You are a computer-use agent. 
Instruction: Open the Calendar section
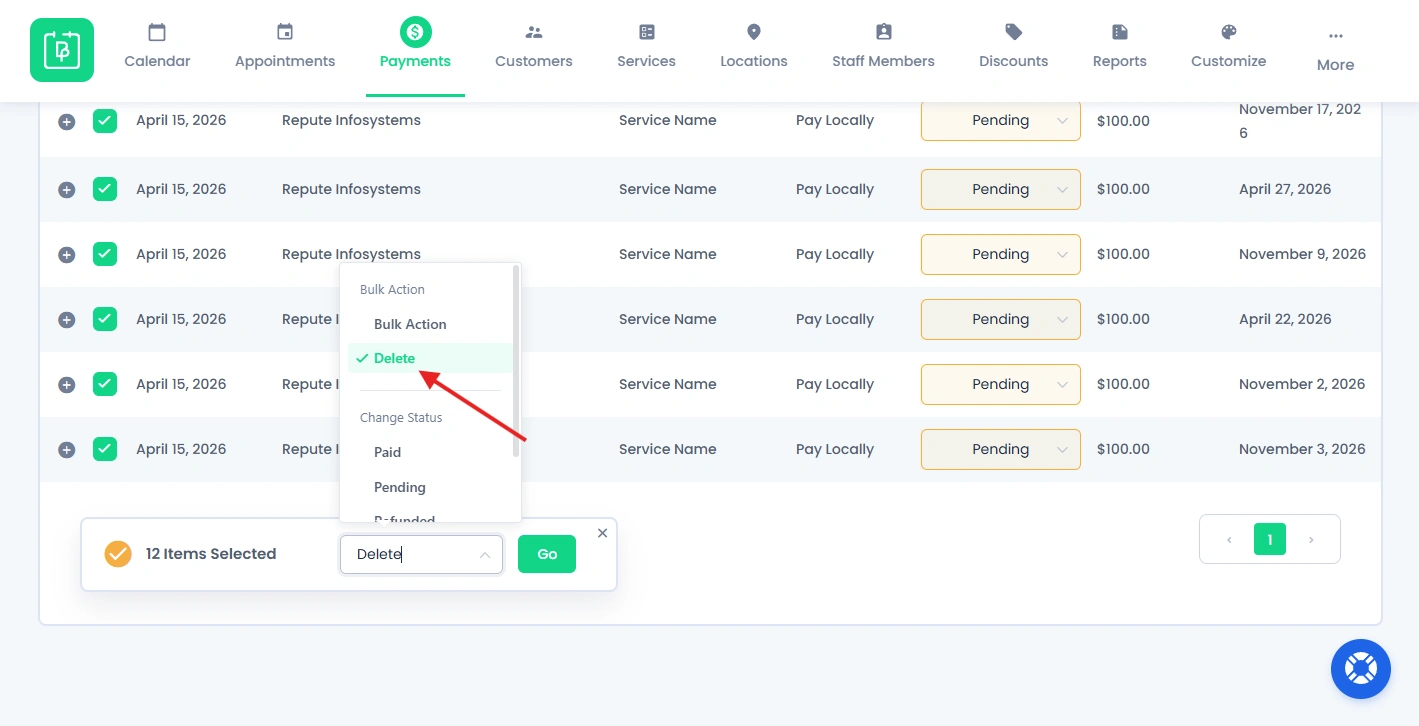tap(157, 47)
